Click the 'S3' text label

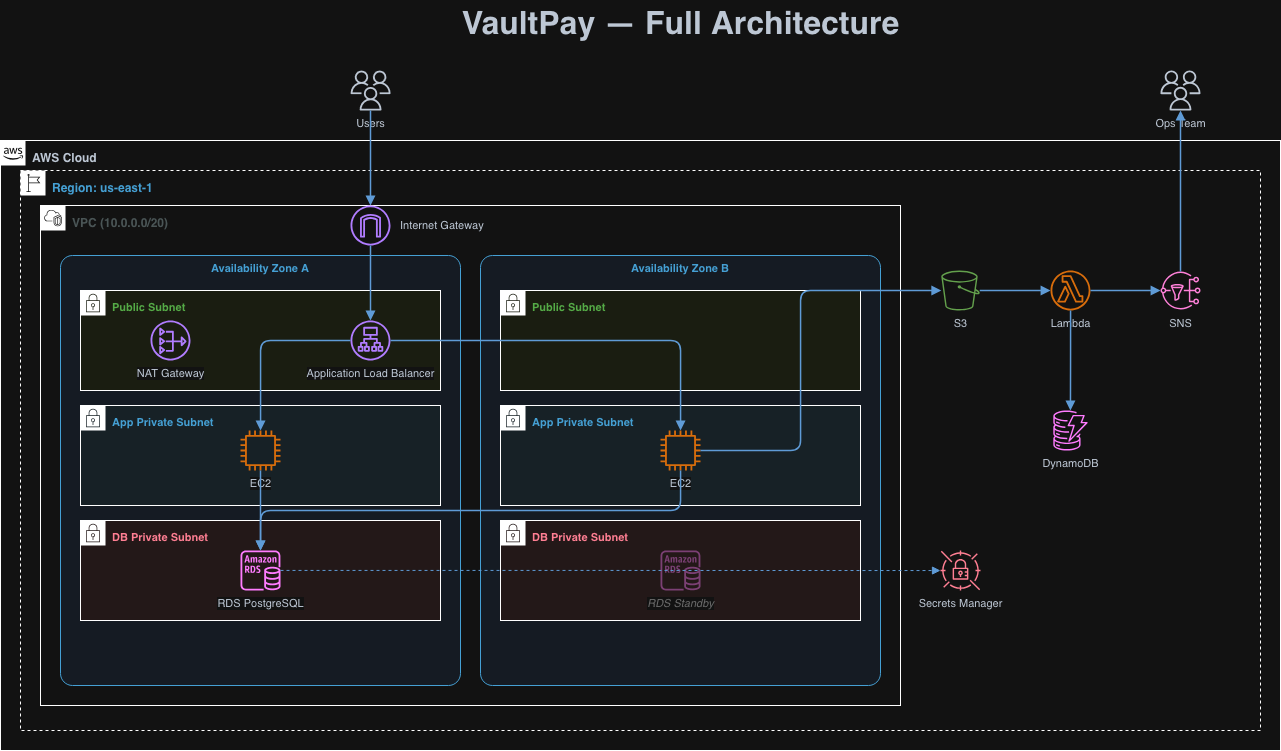pyautogui.click(x=960, y=323)
